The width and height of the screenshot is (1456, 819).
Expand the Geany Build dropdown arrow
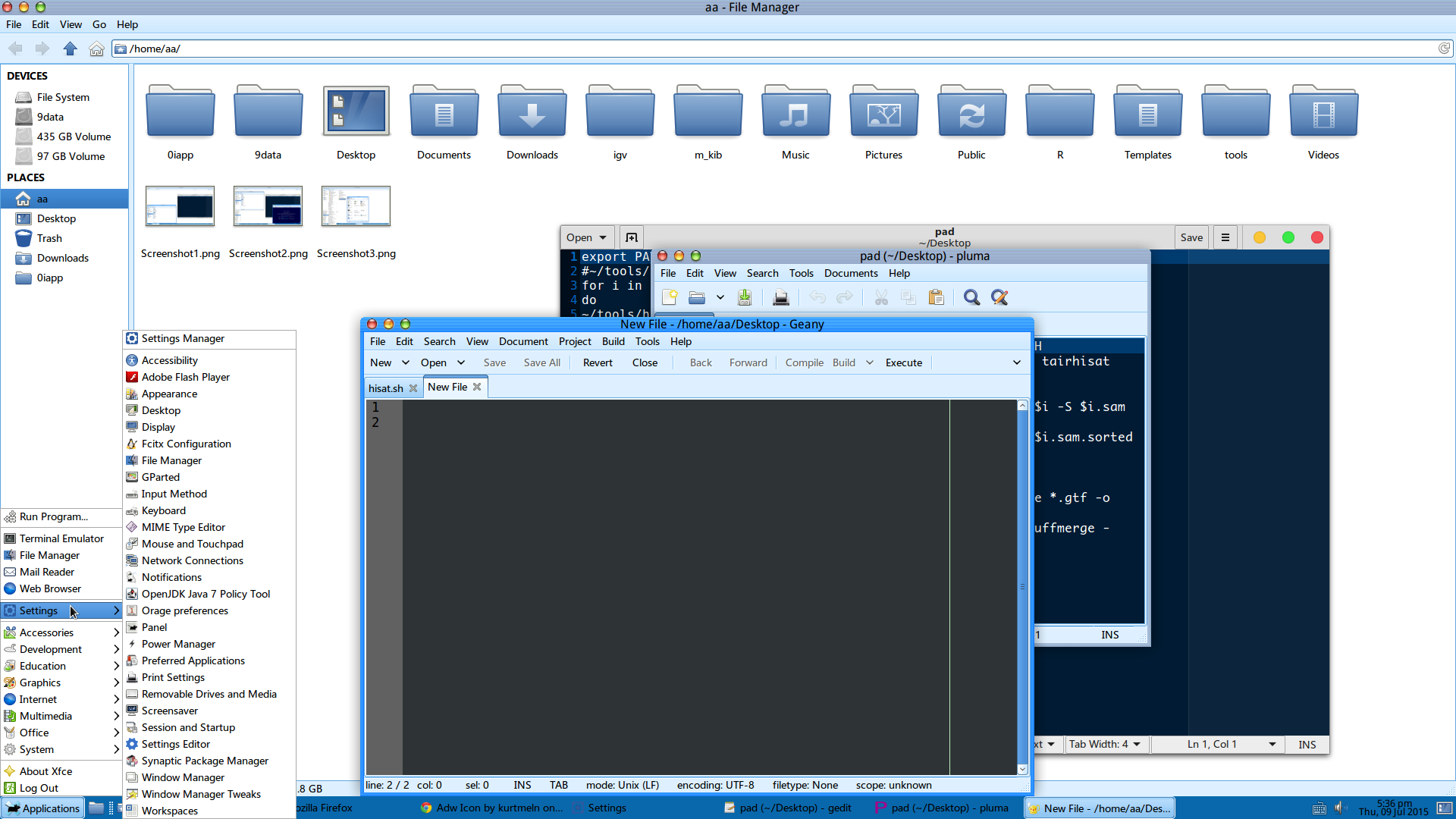(870, 362)
